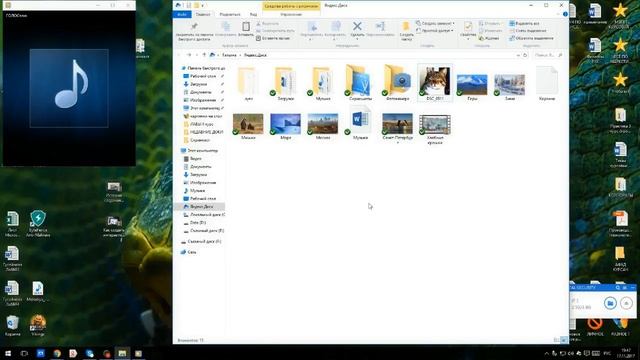Click the New folder ribbon icon
This screenshot has width=640, height=360.
click(x=406, y=27)
